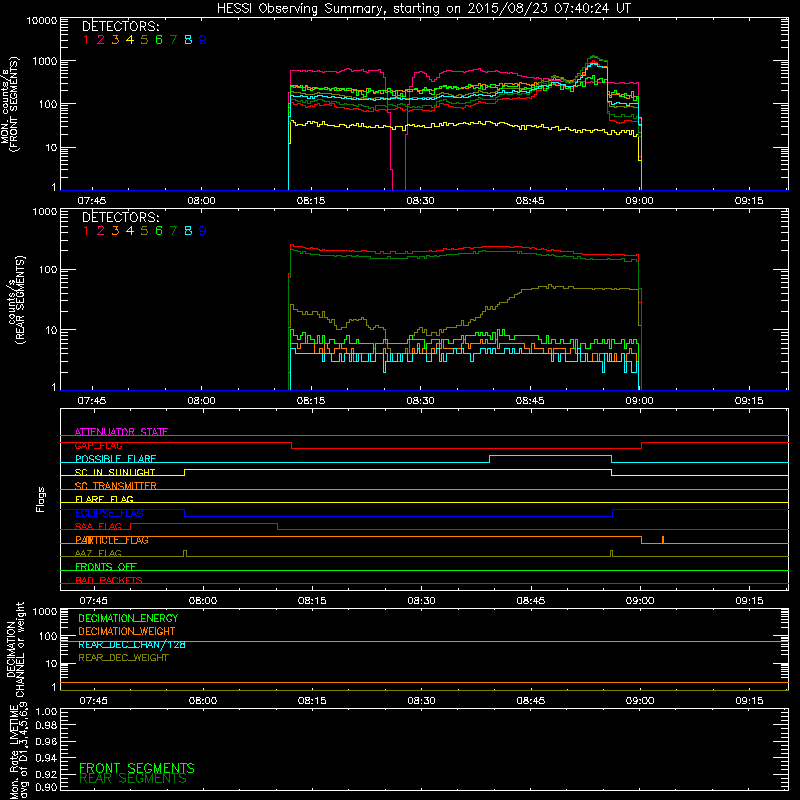Click the Flags y-axis title
Screen dimensions: 800x800
41,499
